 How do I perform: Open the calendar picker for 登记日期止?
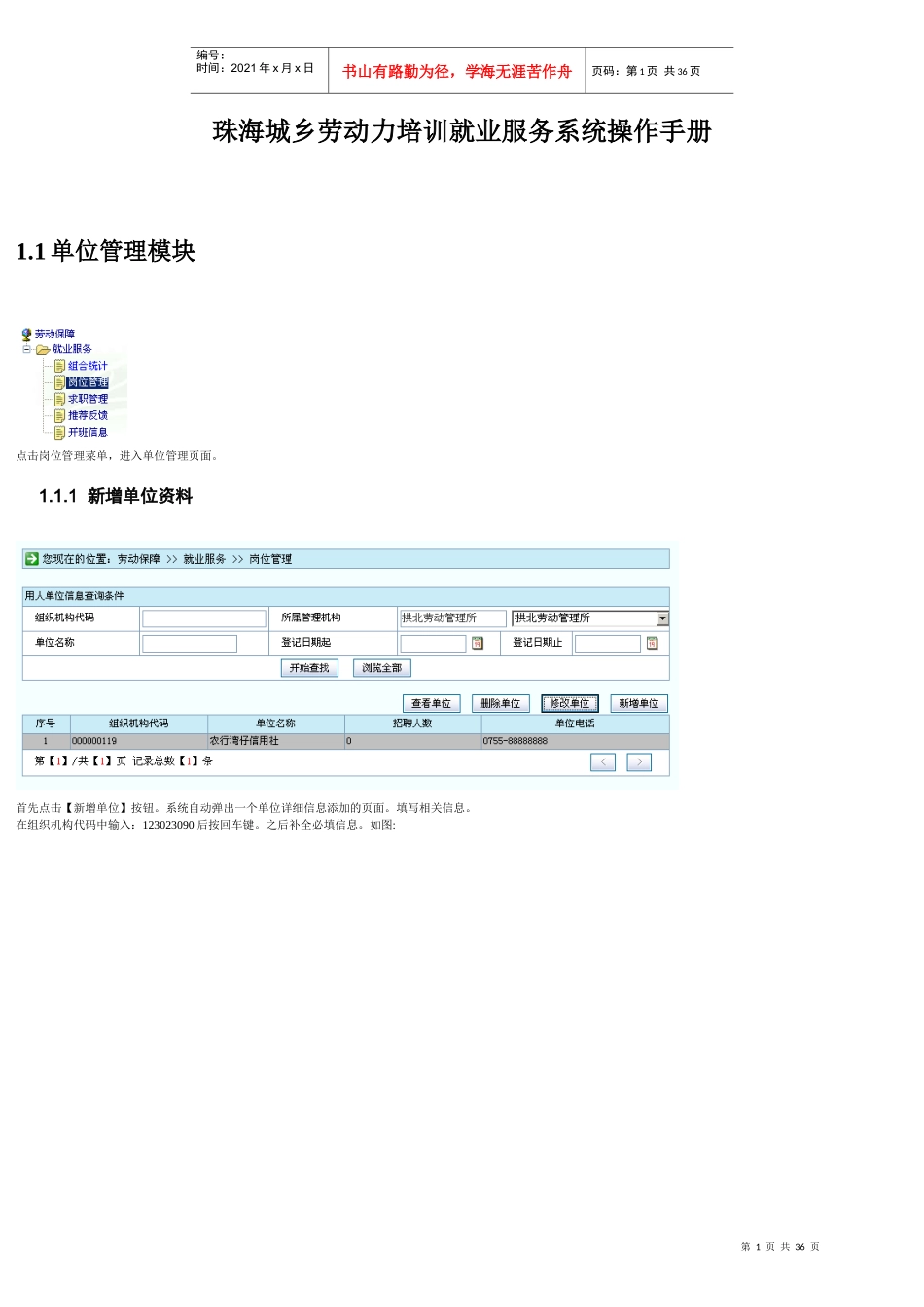tap(653, 644)
